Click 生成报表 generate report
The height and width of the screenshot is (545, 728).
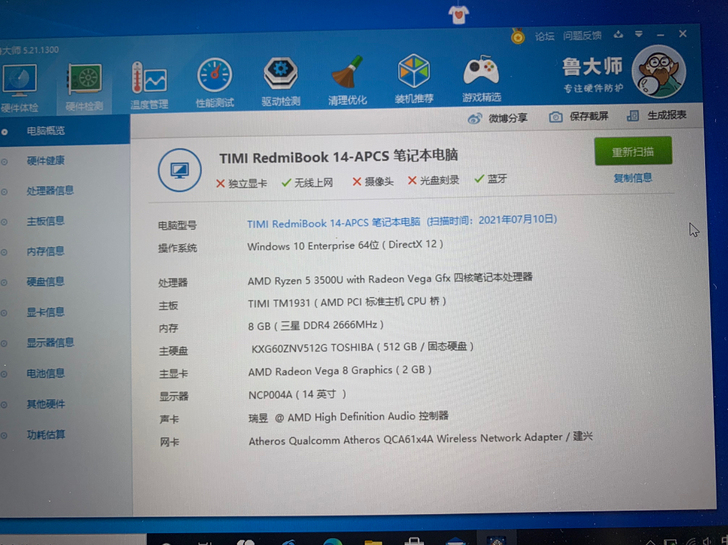656,115
